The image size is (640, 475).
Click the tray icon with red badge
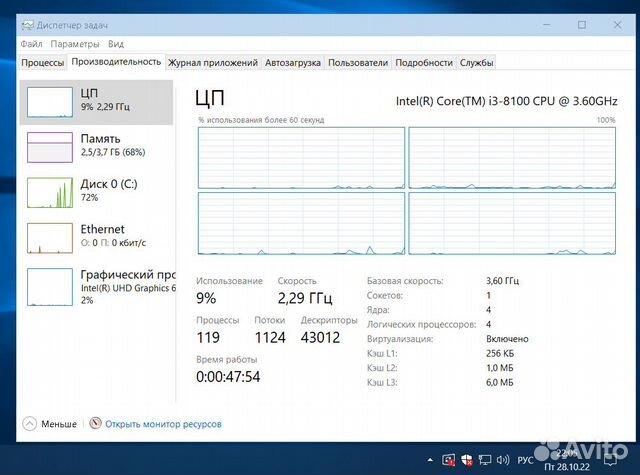click(x=449, y=460)
